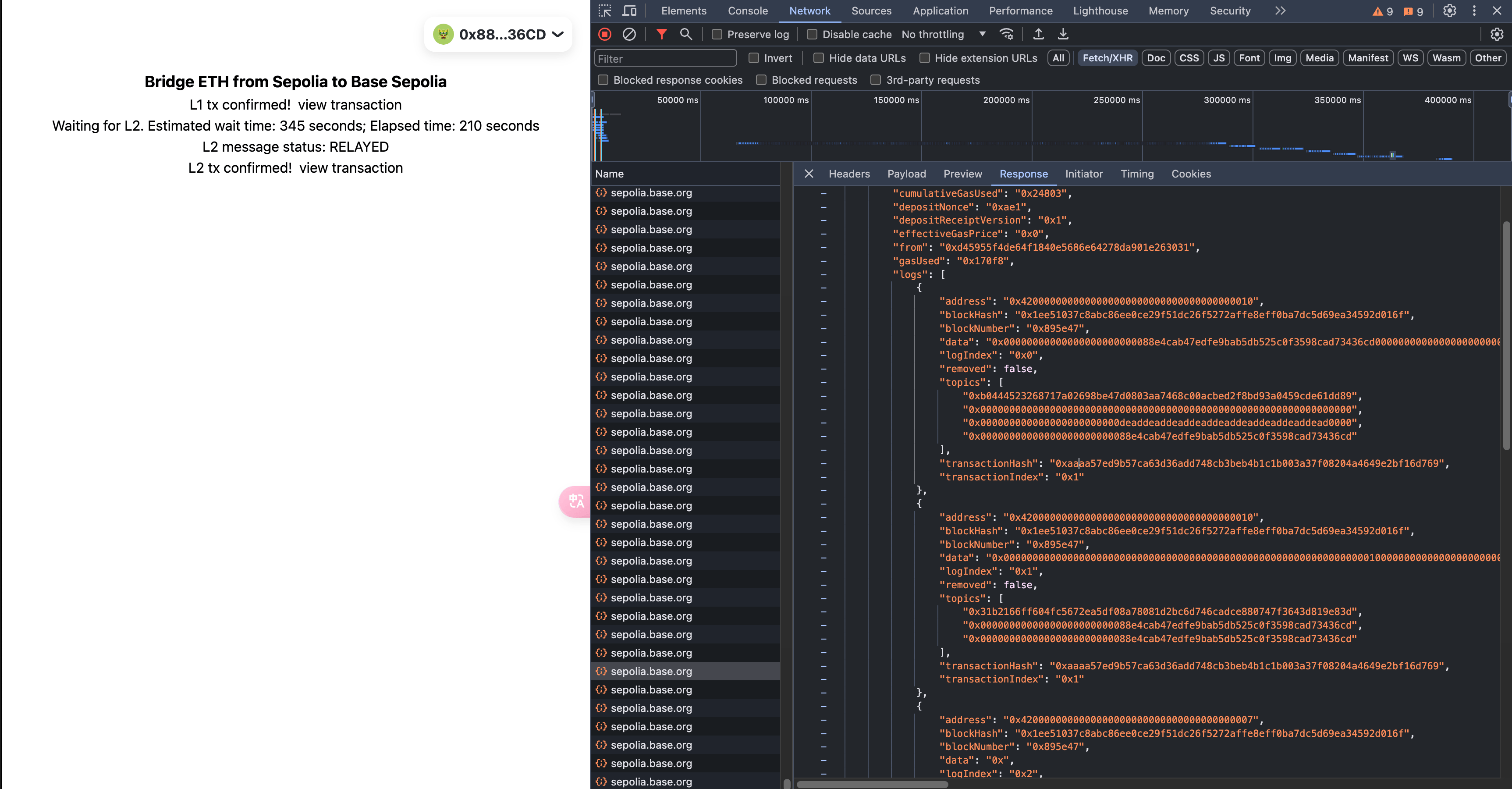Check Blocked requests checkbox
The image size is (1512, 789).
tap(761, 80)
